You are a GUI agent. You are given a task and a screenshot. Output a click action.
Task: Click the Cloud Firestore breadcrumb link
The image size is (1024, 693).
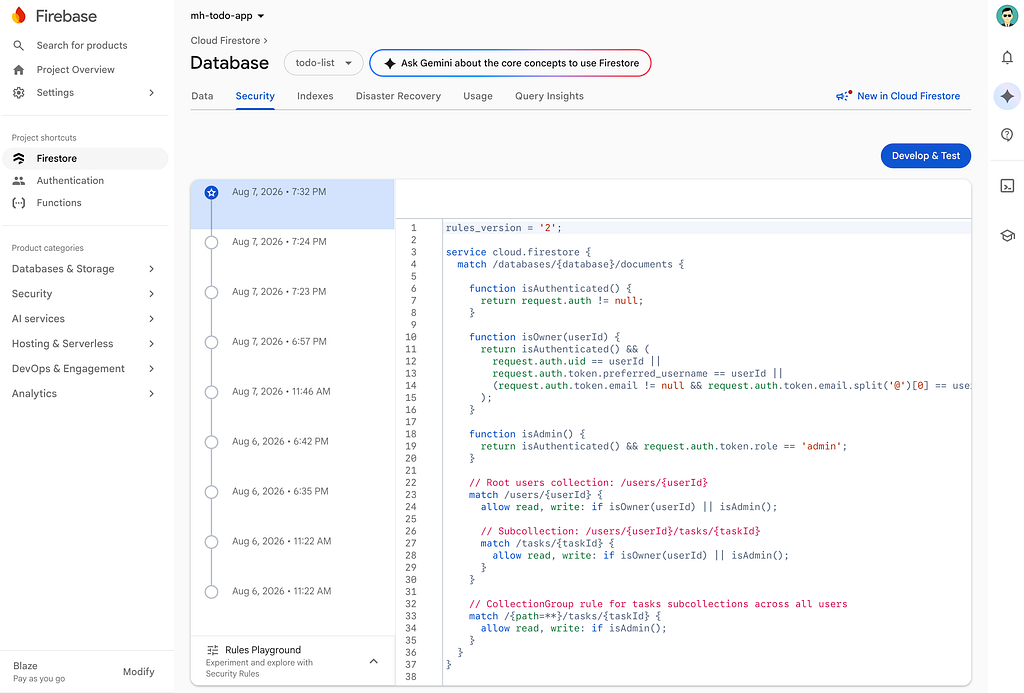pos(225,40)
